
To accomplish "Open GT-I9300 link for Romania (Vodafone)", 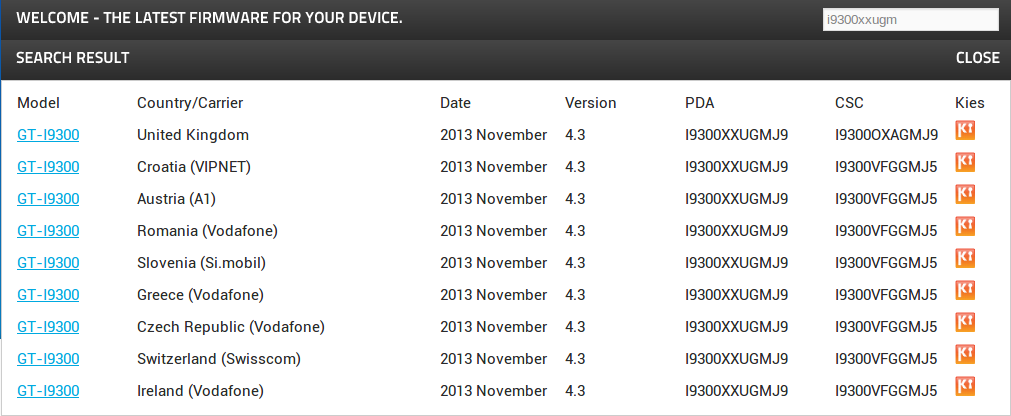I will [48, 231].
